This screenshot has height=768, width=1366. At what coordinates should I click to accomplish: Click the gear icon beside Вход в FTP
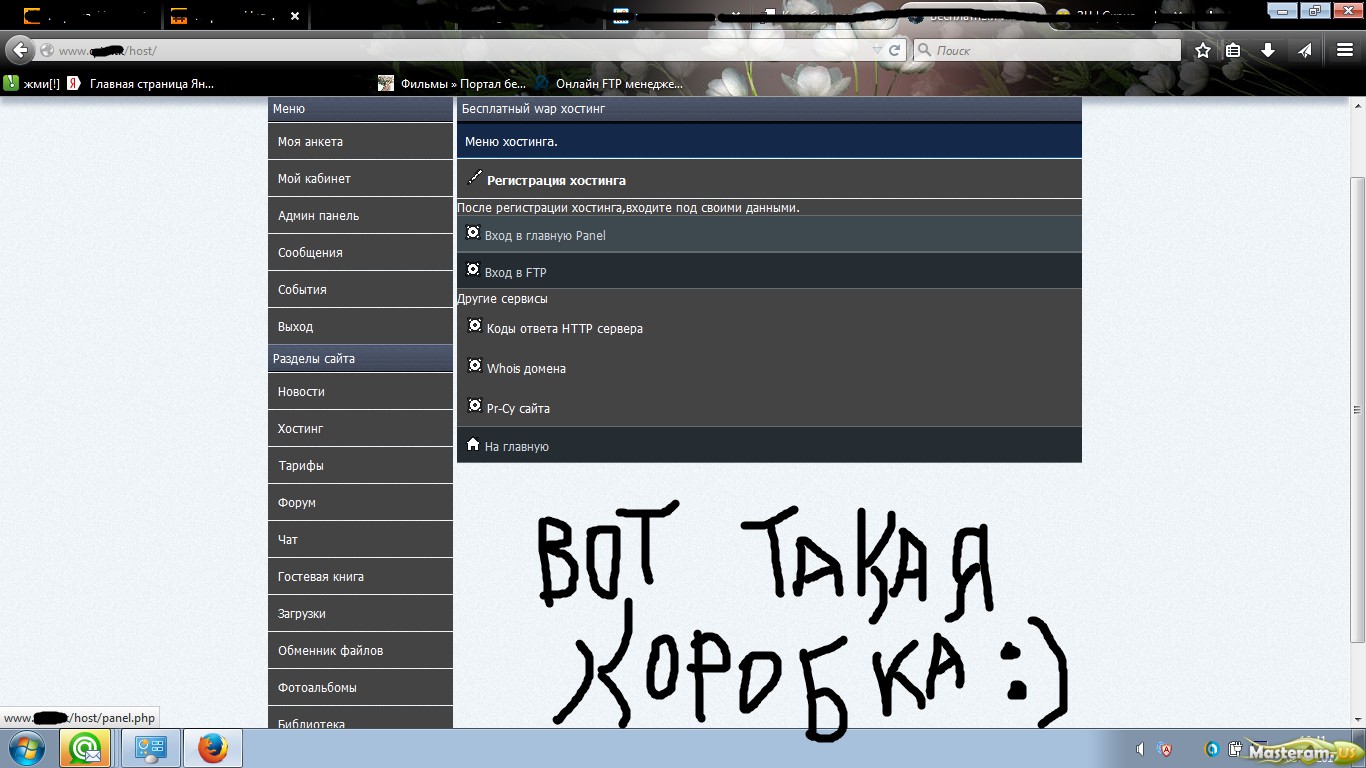coord(473,270)
